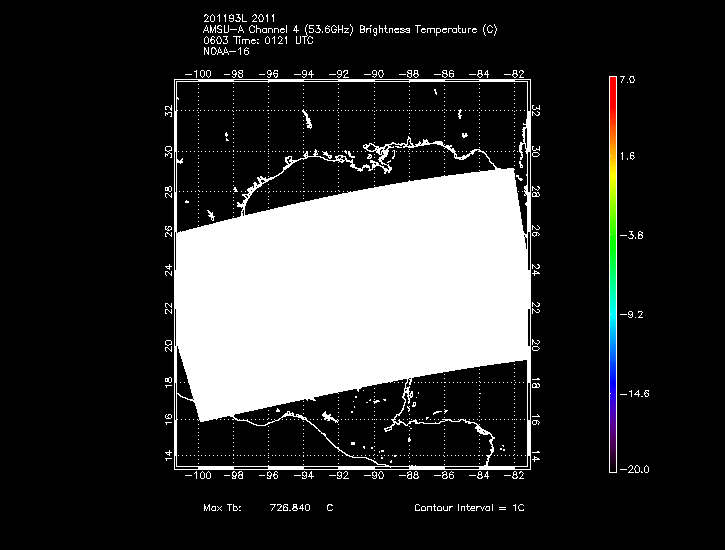
Task: Click the "NOAA-16" satellite label
Action: pos(226,52)
